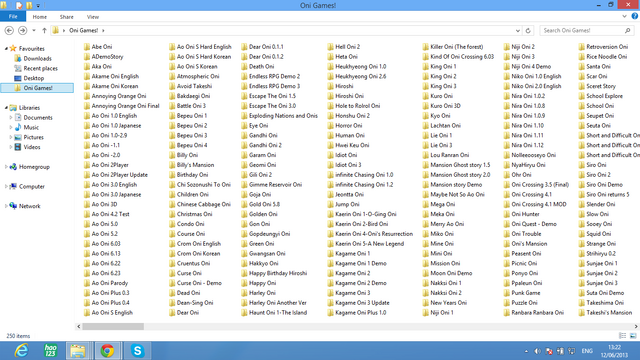Viewport: 640px width, 360px height.
Task: Click File Explorer taskbar icon
Action: click(x=78, y=351)
